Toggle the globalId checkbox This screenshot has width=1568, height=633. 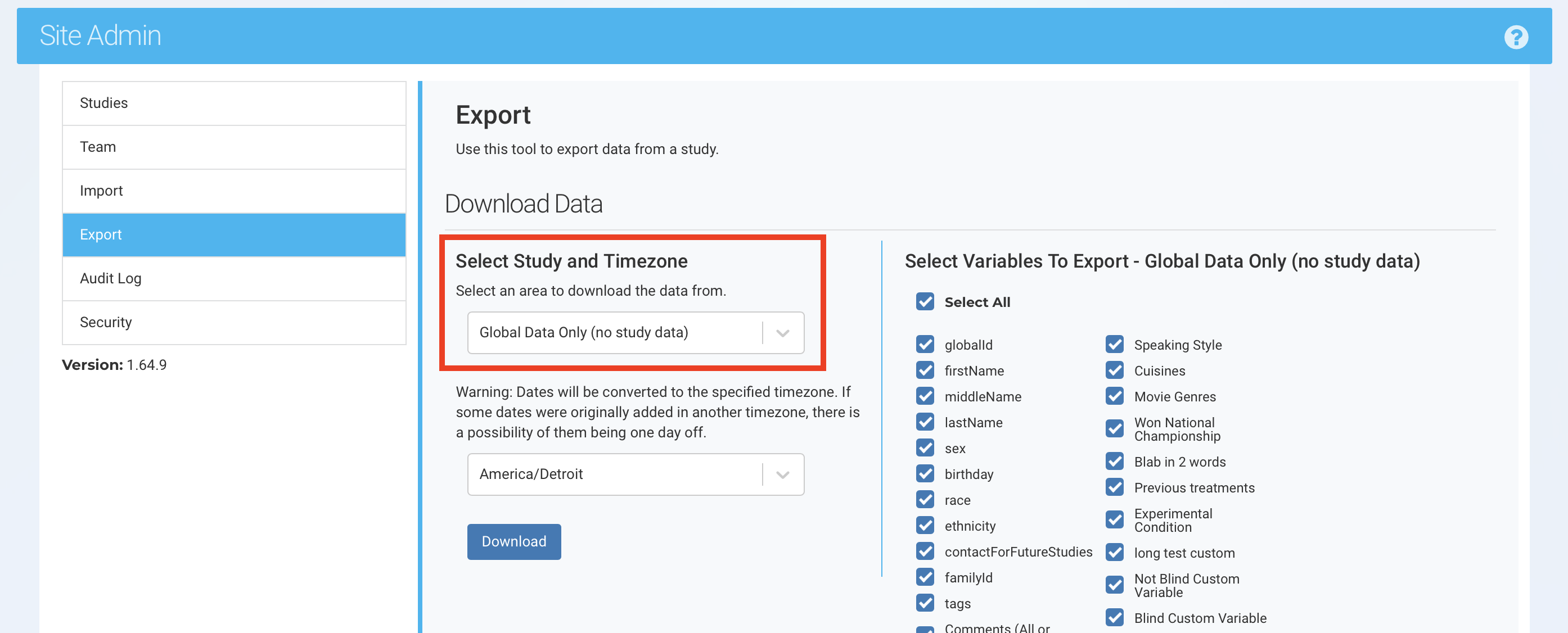925,345
